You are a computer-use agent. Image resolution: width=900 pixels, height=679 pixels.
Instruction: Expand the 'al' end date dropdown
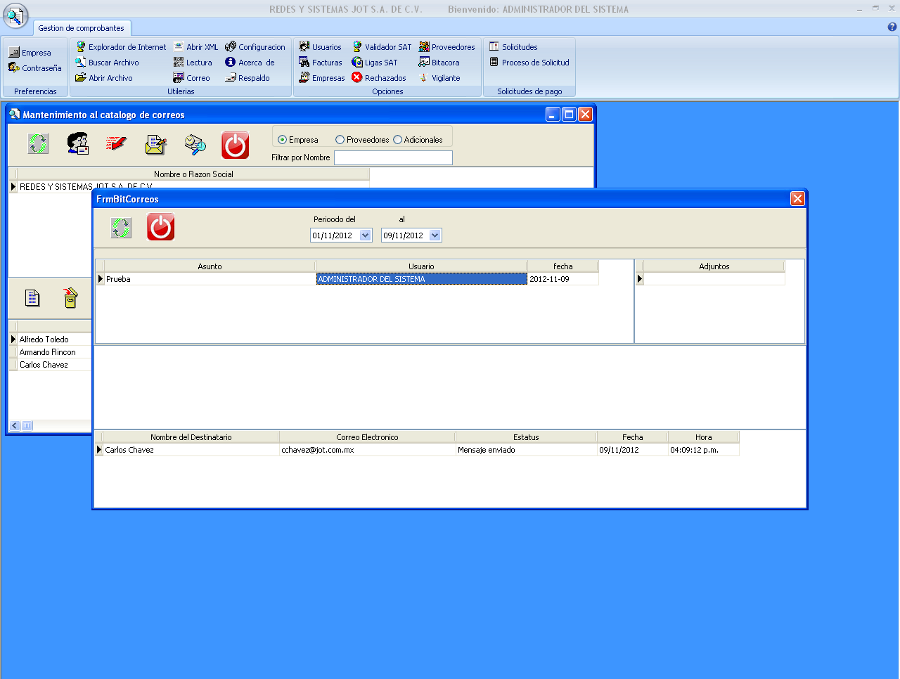[434, 236]
